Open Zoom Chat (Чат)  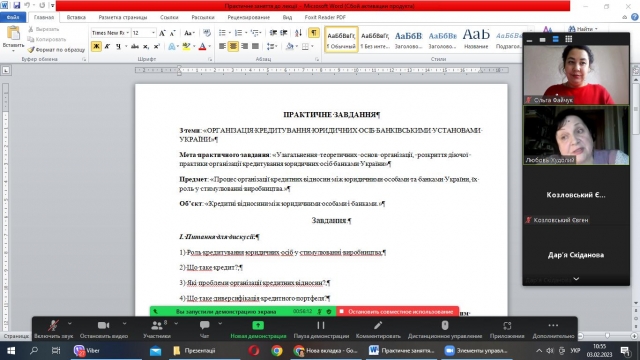(x=204, y=329)
